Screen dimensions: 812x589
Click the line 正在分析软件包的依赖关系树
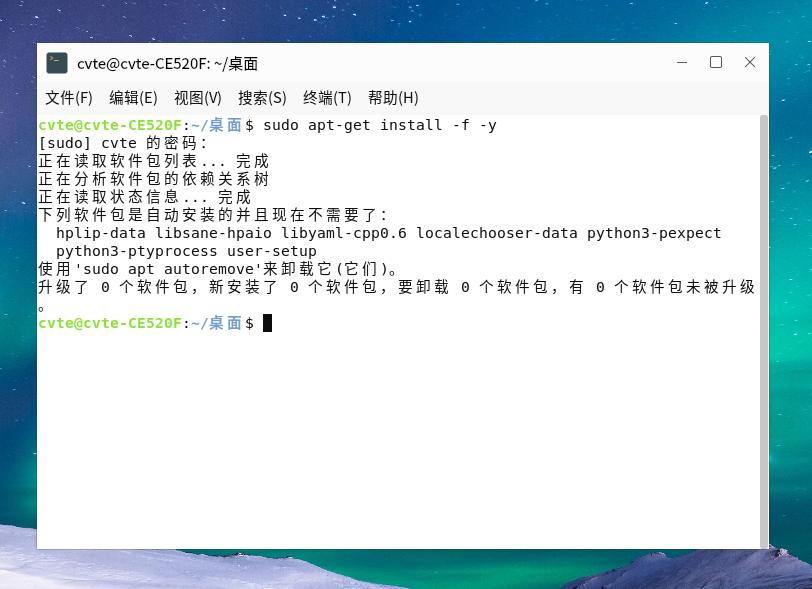click(154, 179)
